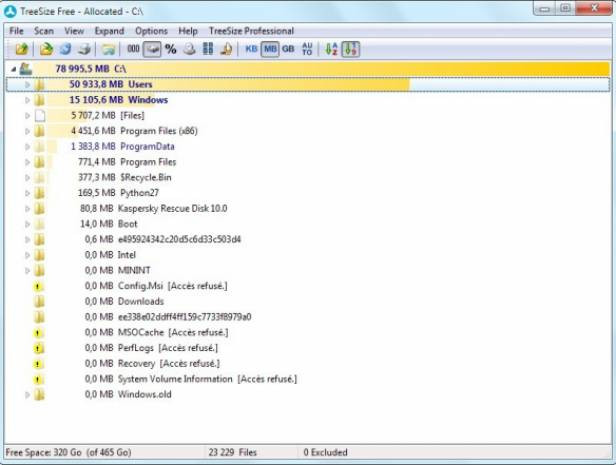
Task: Click Free Space 320 Go status text
Action: click(69, 452)
